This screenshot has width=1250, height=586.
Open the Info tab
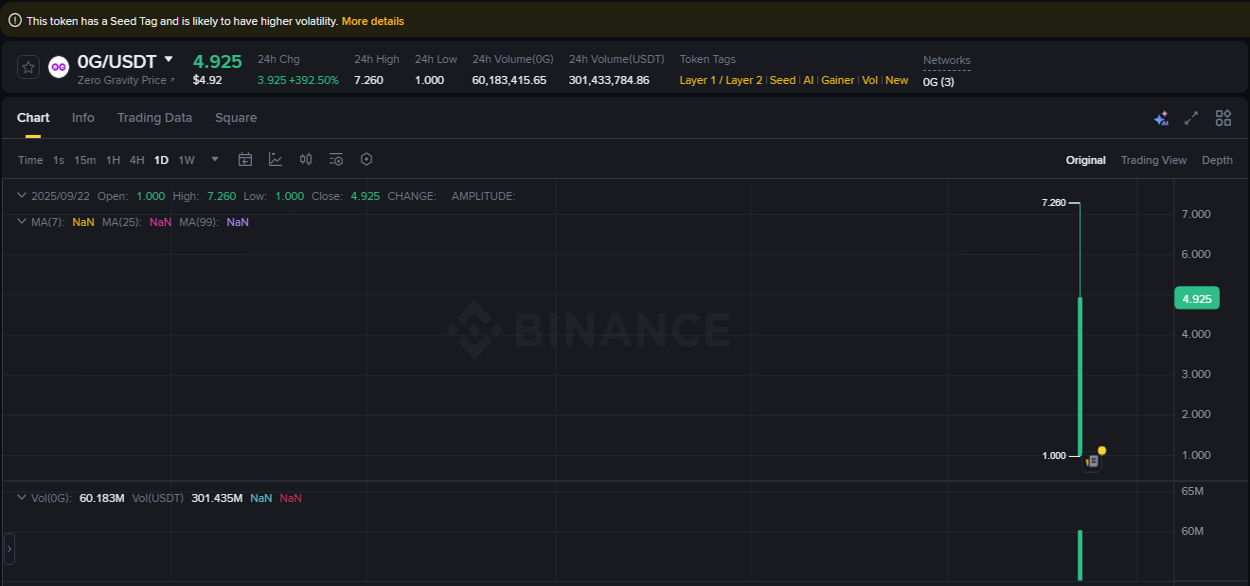[83, 117]
